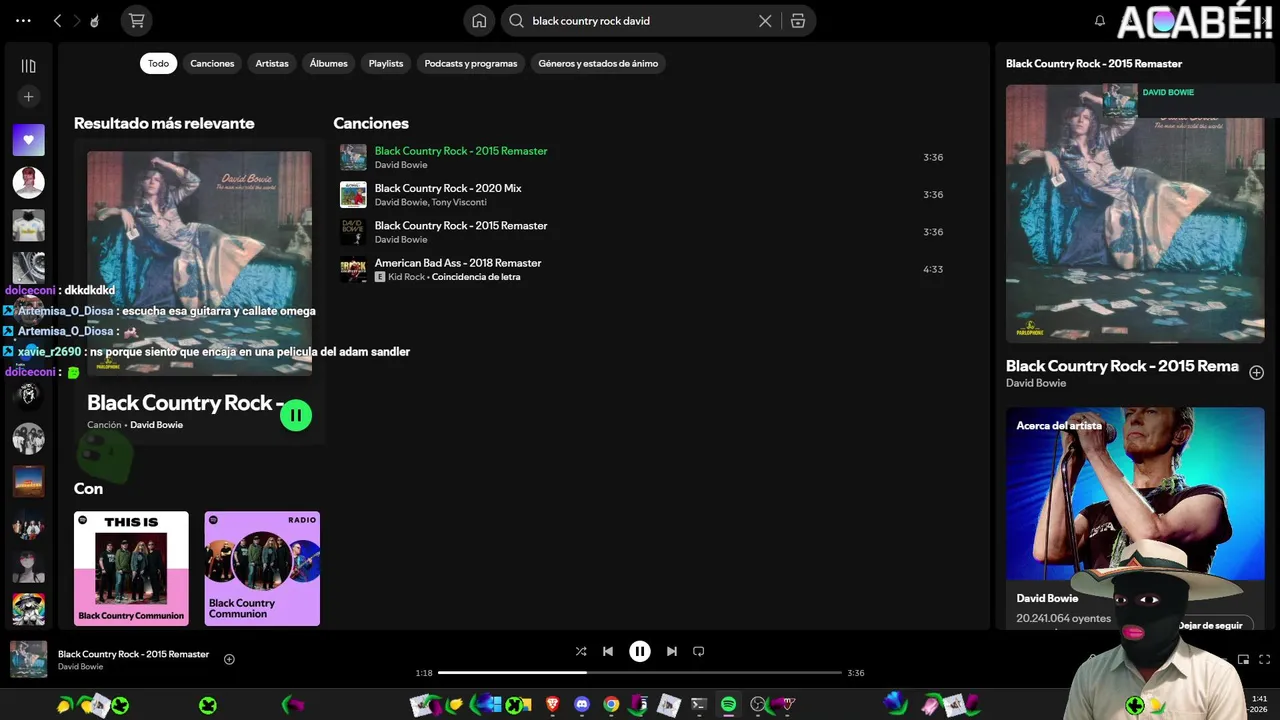
Task: Pause playback in the bottom player
Action: click(x=640, y=651)
